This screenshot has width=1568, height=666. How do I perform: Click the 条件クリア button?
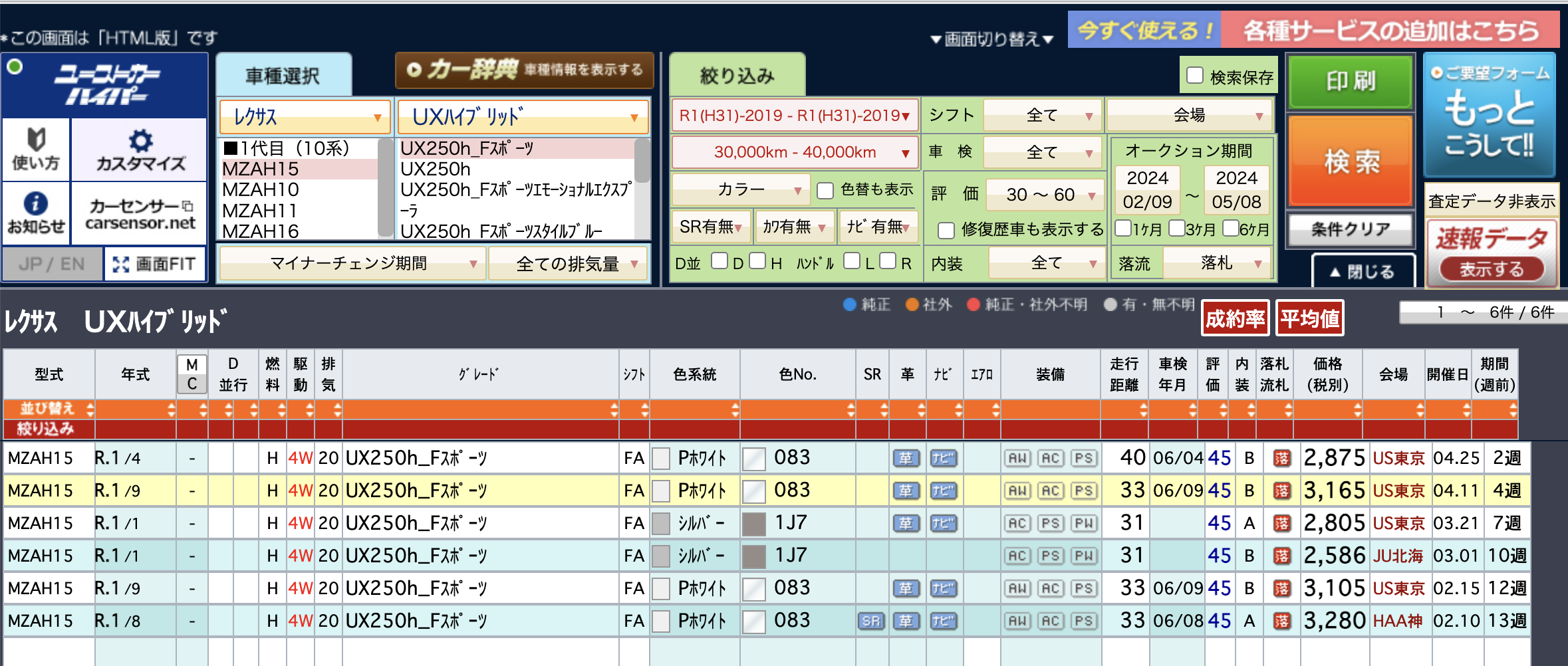(1351, 229)
